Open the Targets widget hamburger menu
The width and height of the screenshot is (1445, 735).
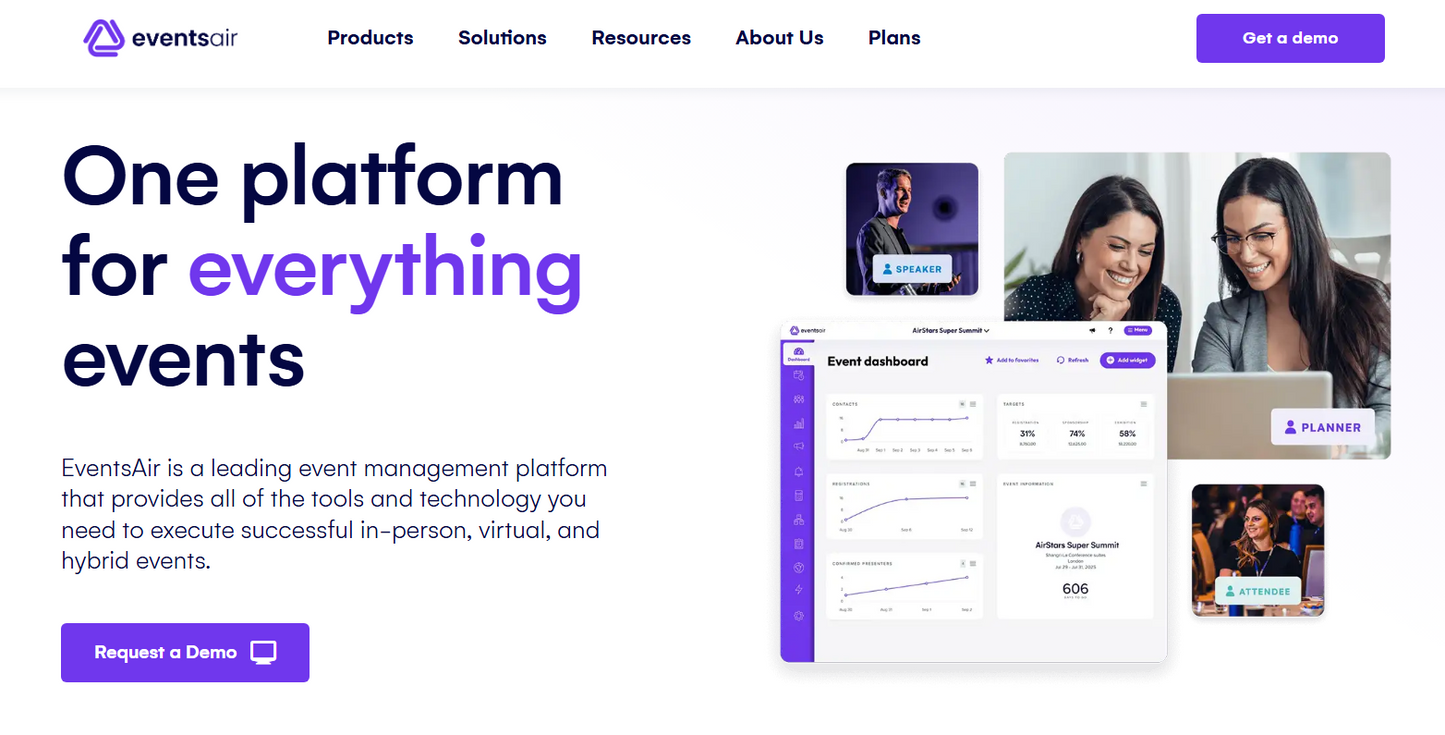(1143, 404)
